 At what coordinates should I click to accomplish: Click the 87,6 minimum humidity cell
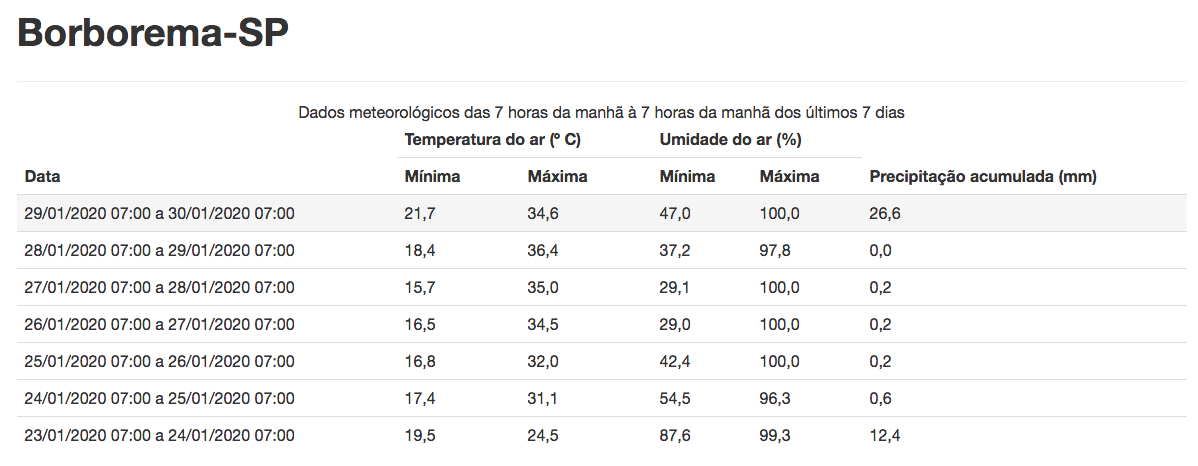675,435
